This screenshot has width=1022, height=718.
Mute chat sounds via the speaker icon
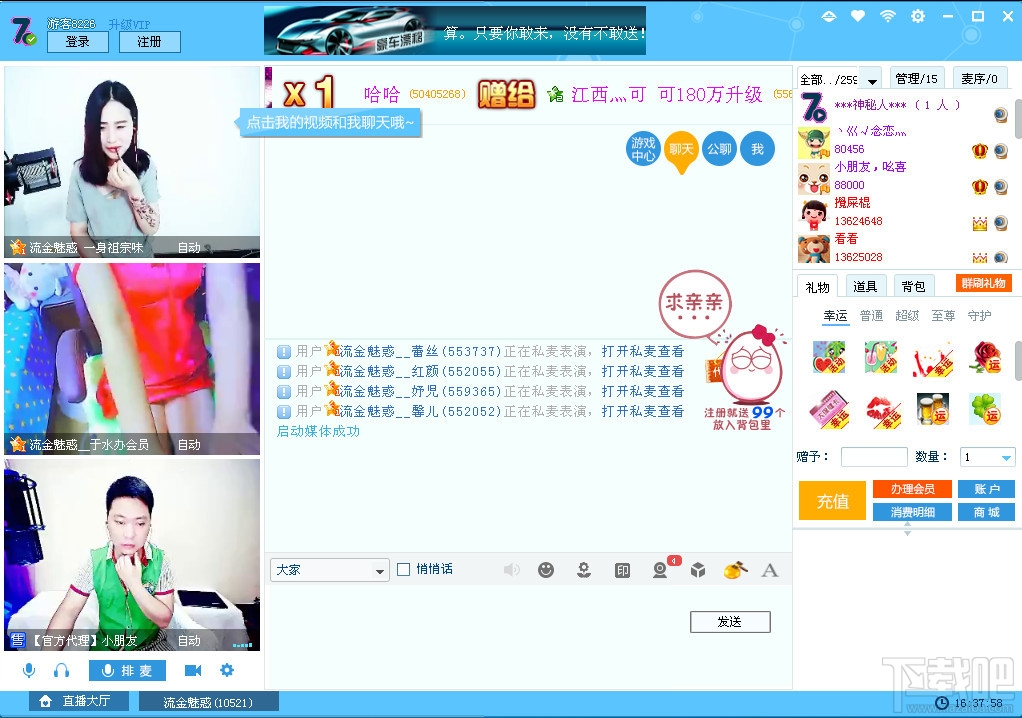click(512, 569)
